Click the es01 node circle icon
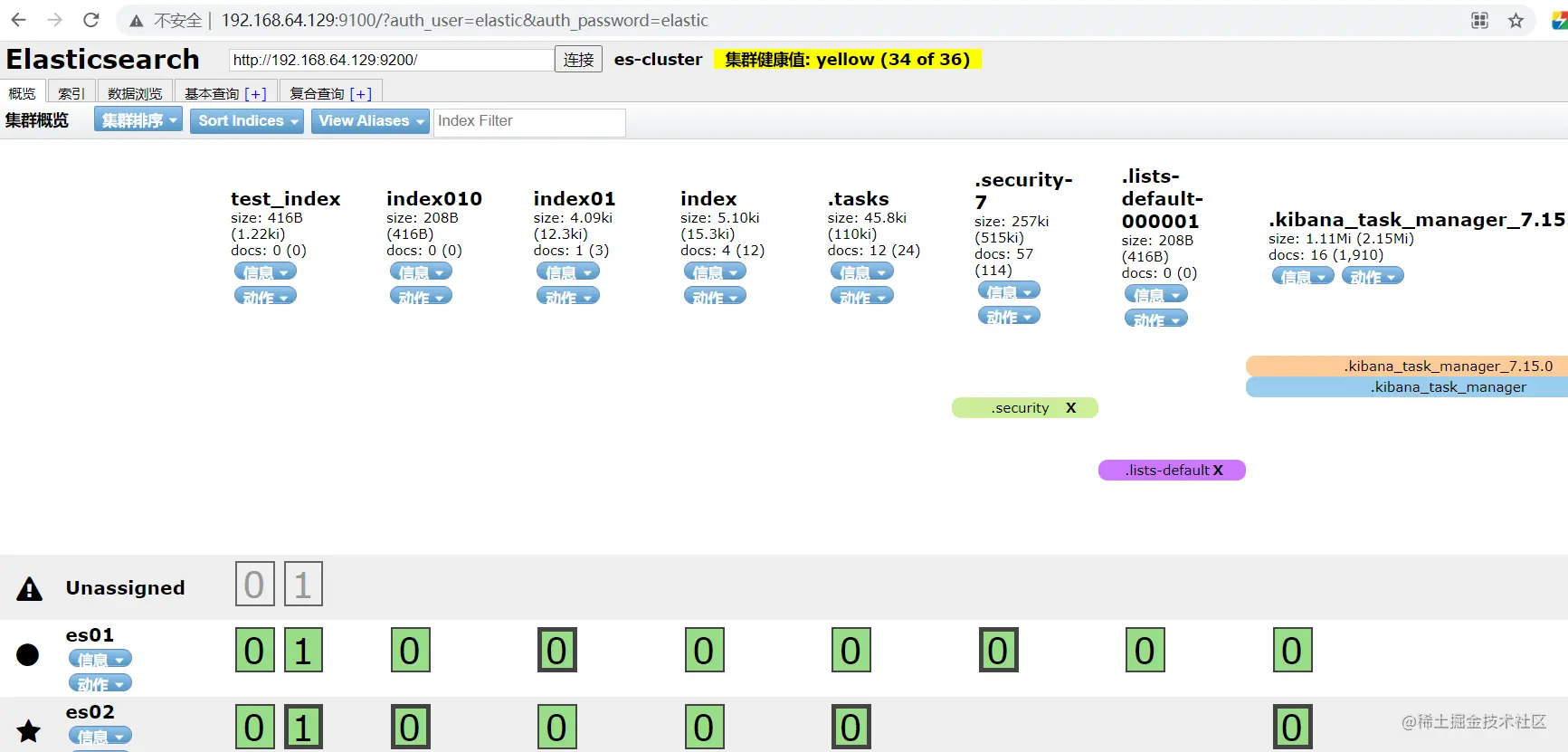 point(28,654)
